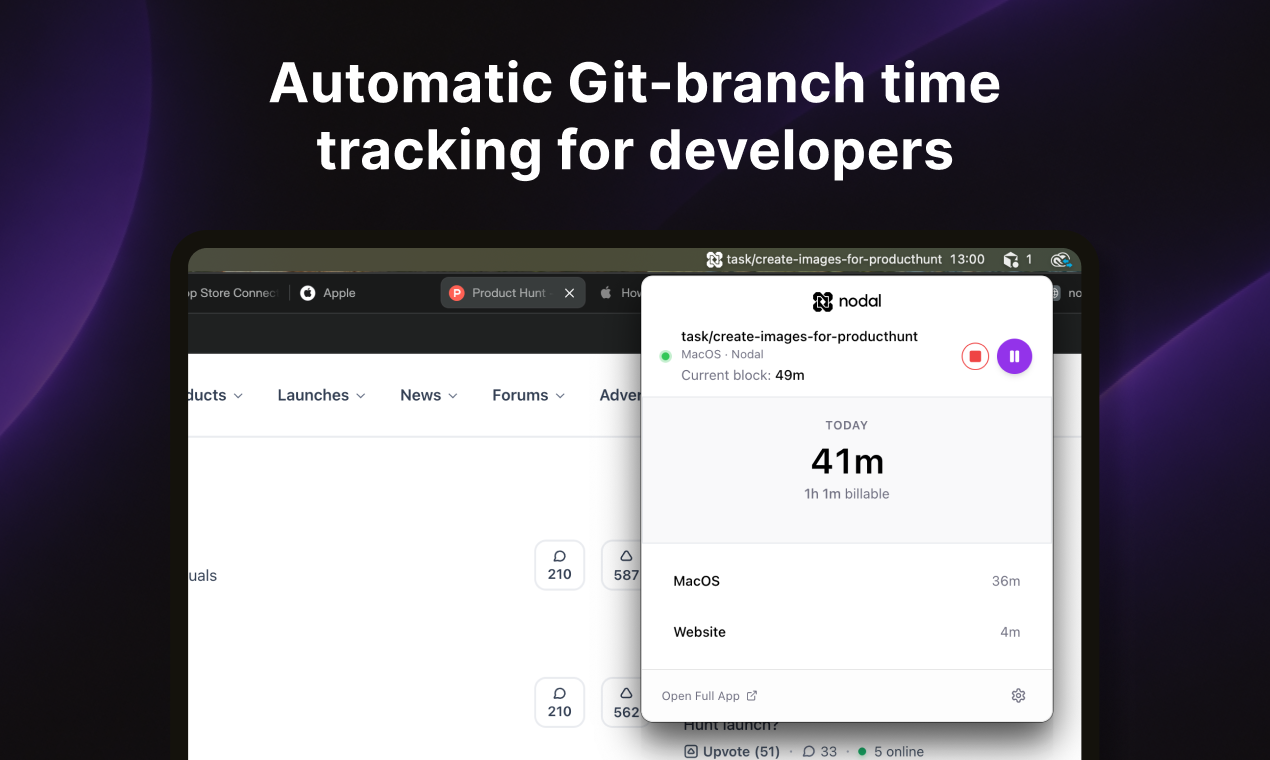Click the Apple tab favicon

click(x=308, y=293)
